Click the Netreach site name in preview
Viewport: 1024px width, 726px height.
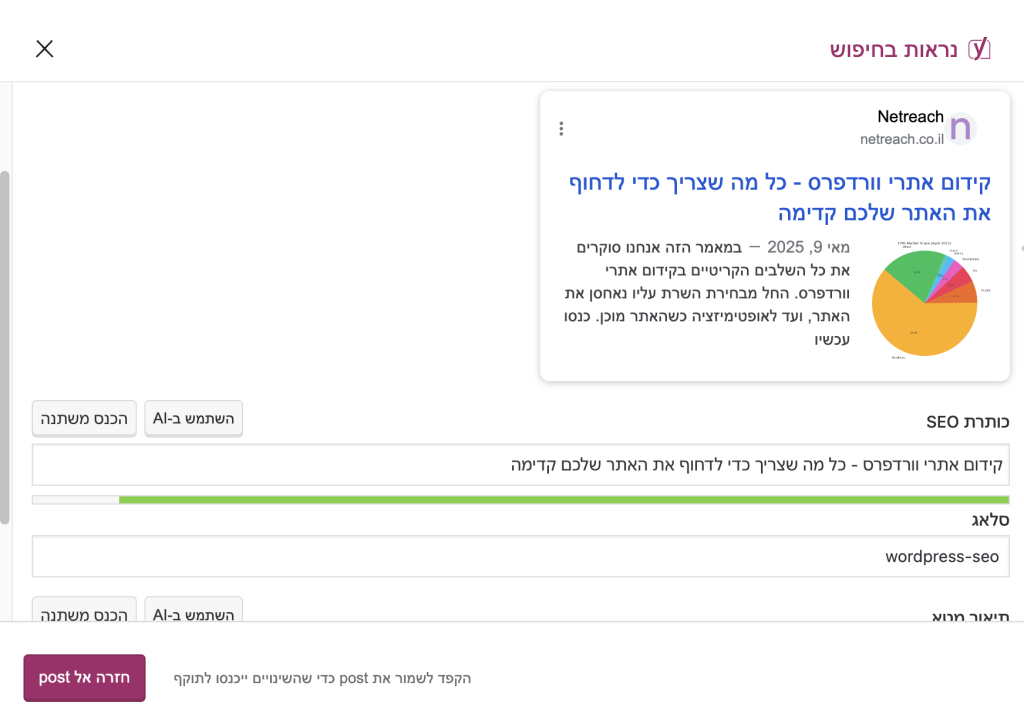click(910, 117)
